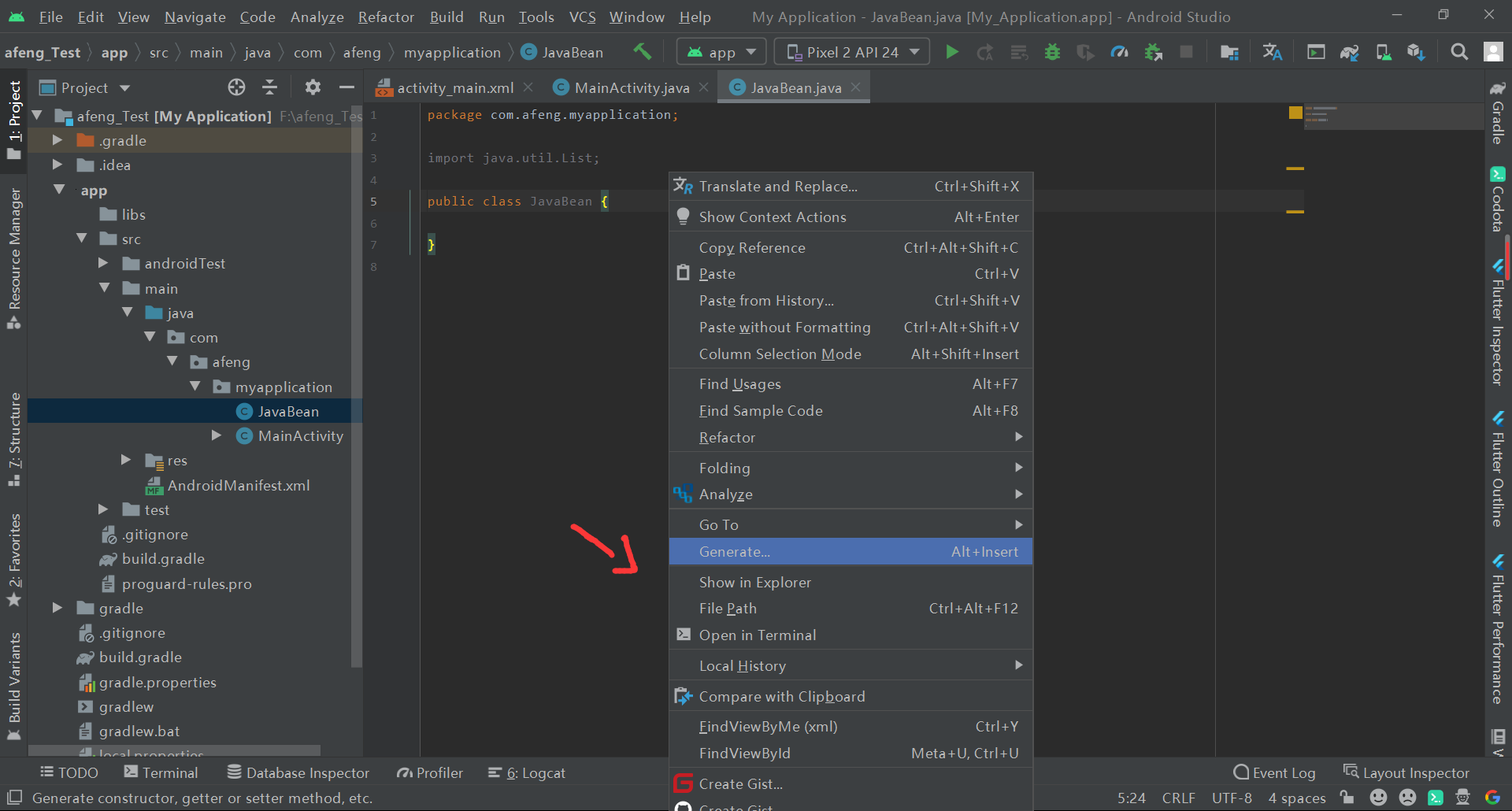Open the Project view type dropdown
Viewport: 1512px width, 811px height.
(x=85, y=87)
